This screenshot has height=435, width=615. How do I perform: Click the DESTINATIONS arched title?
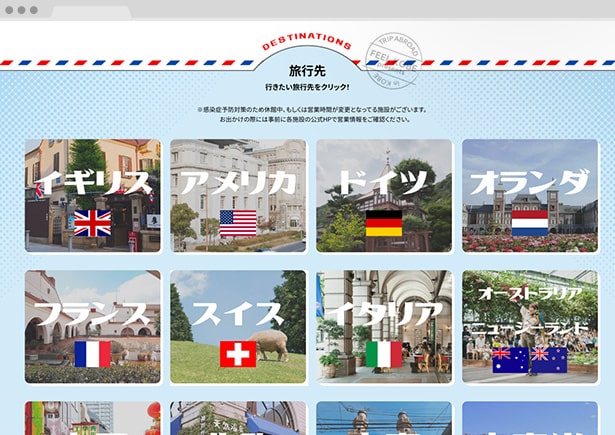click(x=307, y=41)
